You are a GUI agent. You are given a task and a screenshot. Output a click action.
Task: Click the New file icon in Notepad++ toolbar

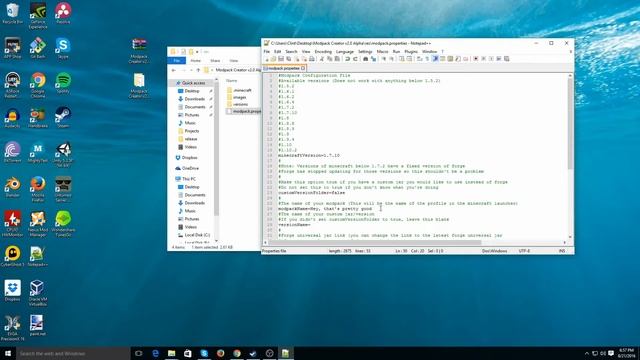pyautogui.click(x=267, y=59)
